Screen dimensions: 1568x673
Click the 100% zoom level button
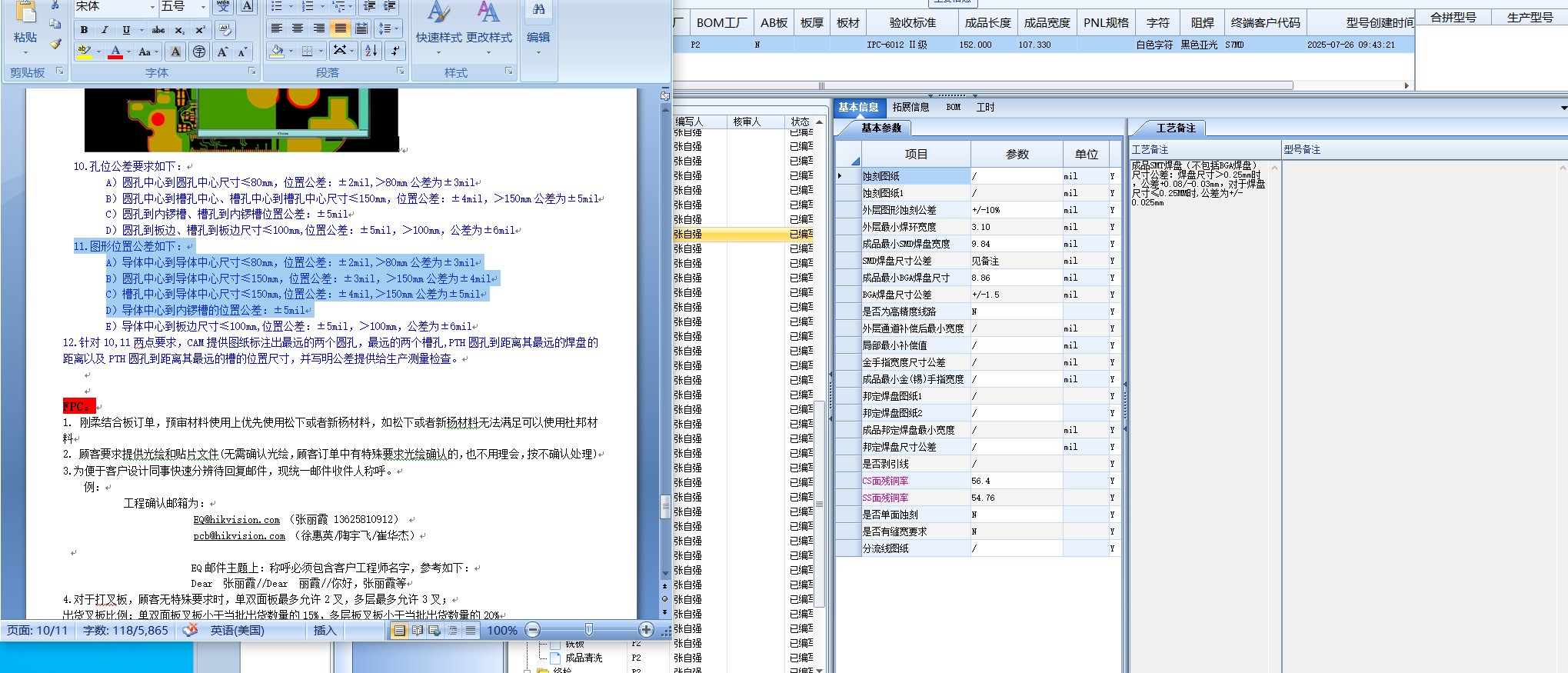[x=502, y=631]
